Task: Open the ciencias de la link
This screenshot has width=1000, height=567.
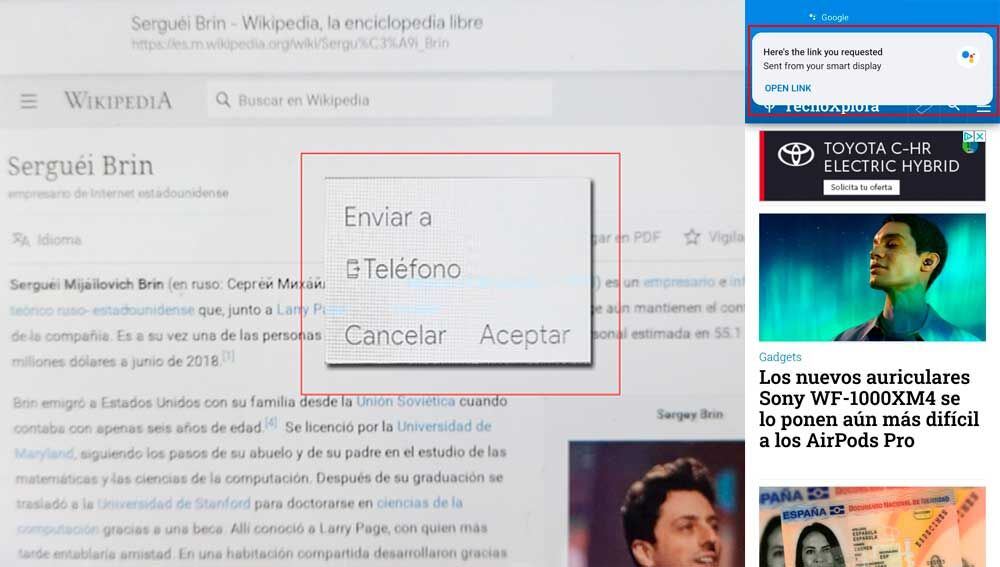Action: tap(420, 503)
